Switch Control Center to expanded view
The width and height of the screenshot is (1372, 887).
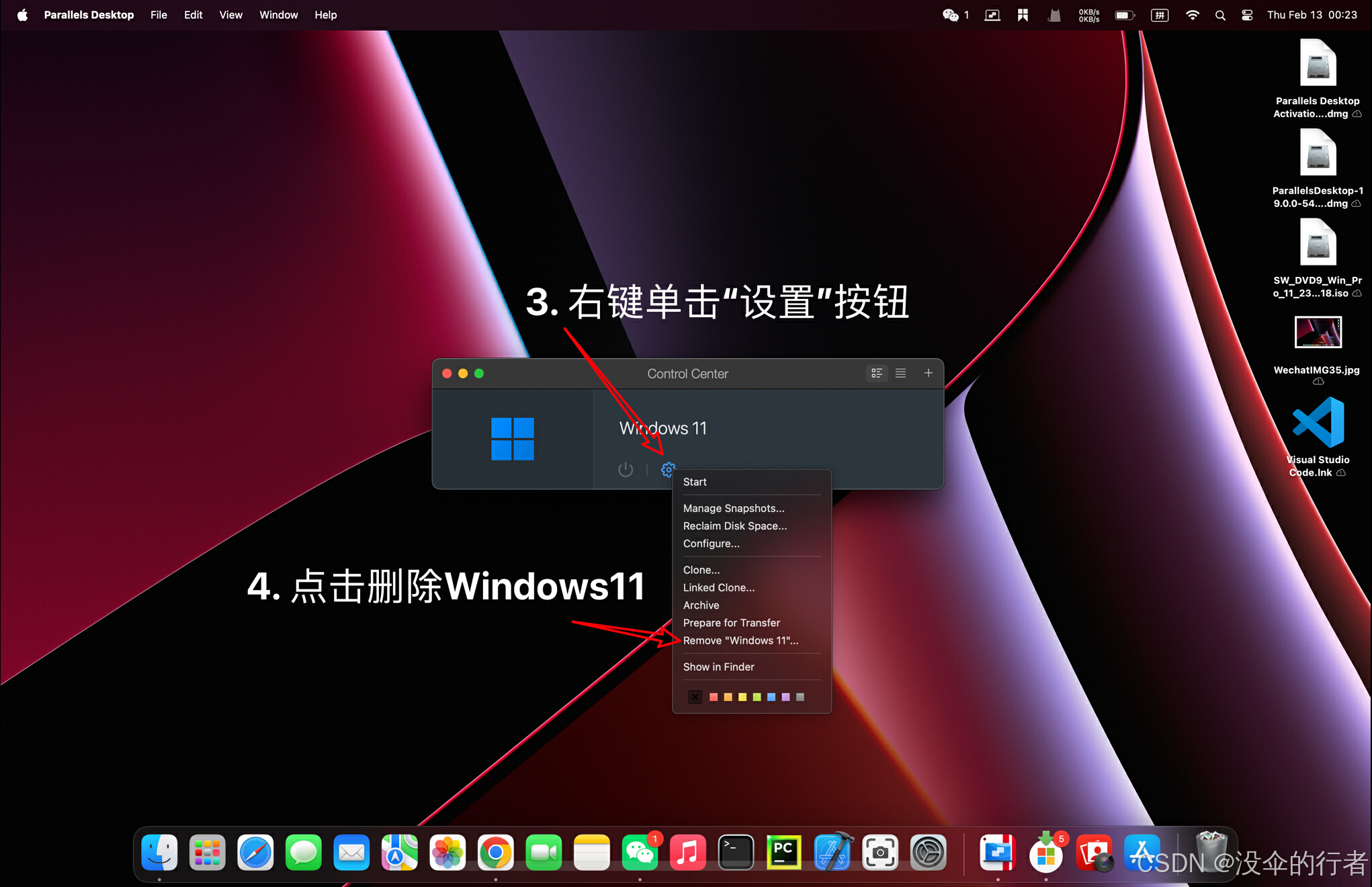(877, 373)
